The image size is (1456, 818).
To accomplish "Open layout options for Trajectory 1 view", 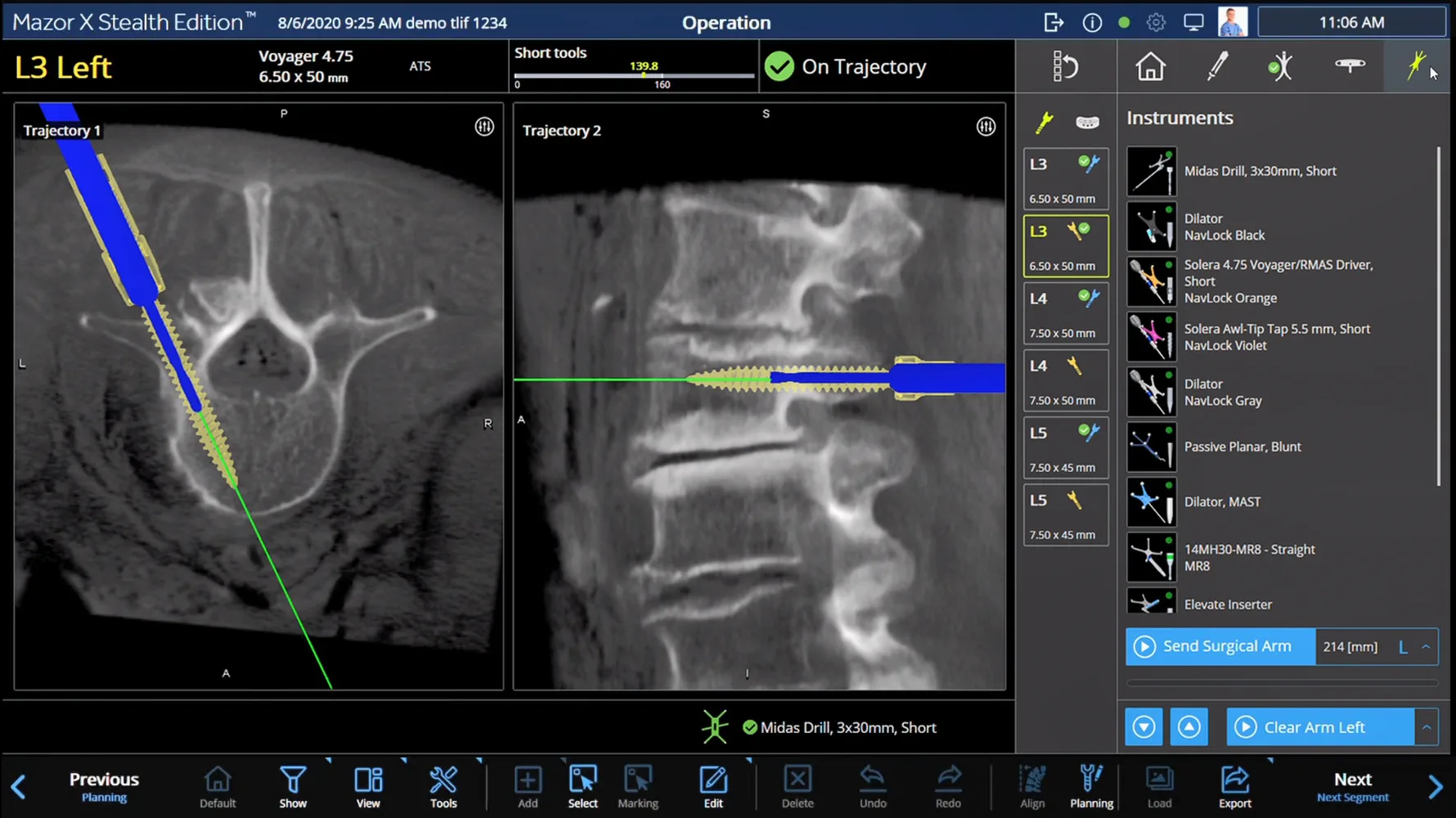I will (484, 126).
